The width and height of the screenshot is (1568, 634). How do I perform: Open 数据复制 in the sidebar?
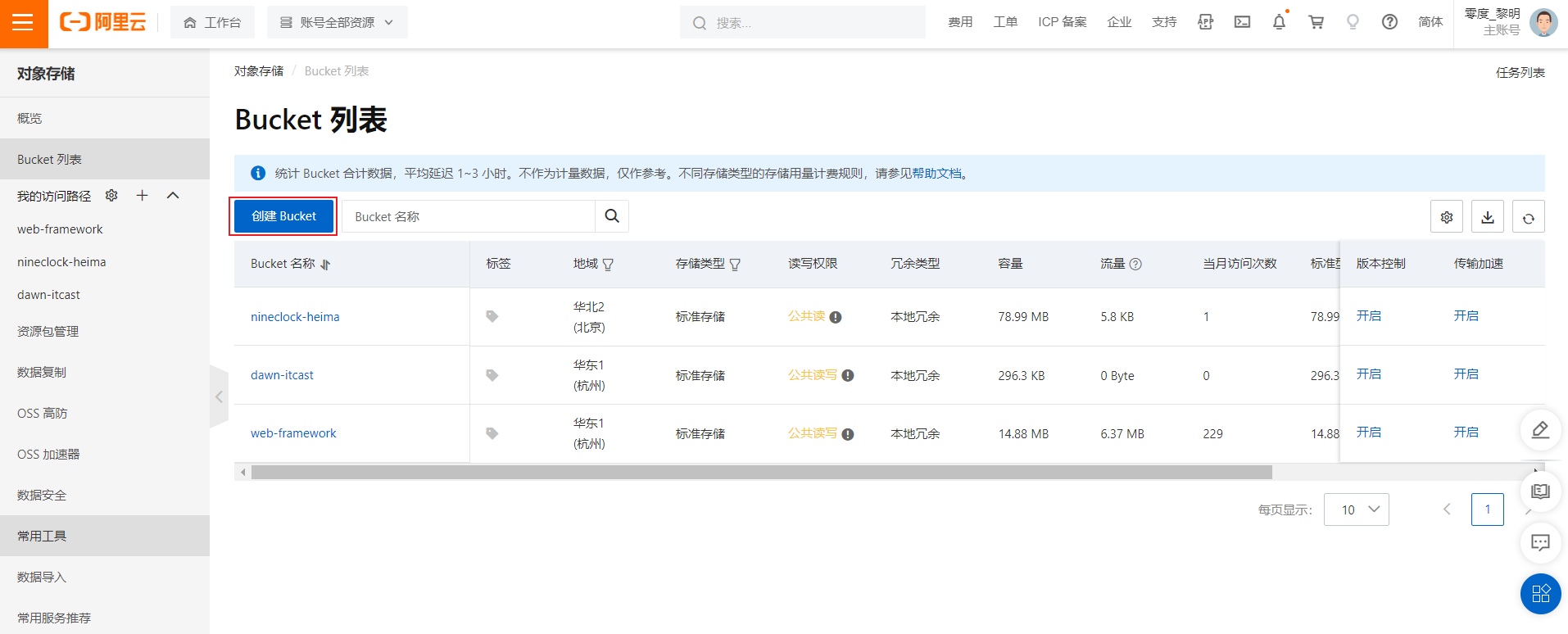click(x=42, y=373)
